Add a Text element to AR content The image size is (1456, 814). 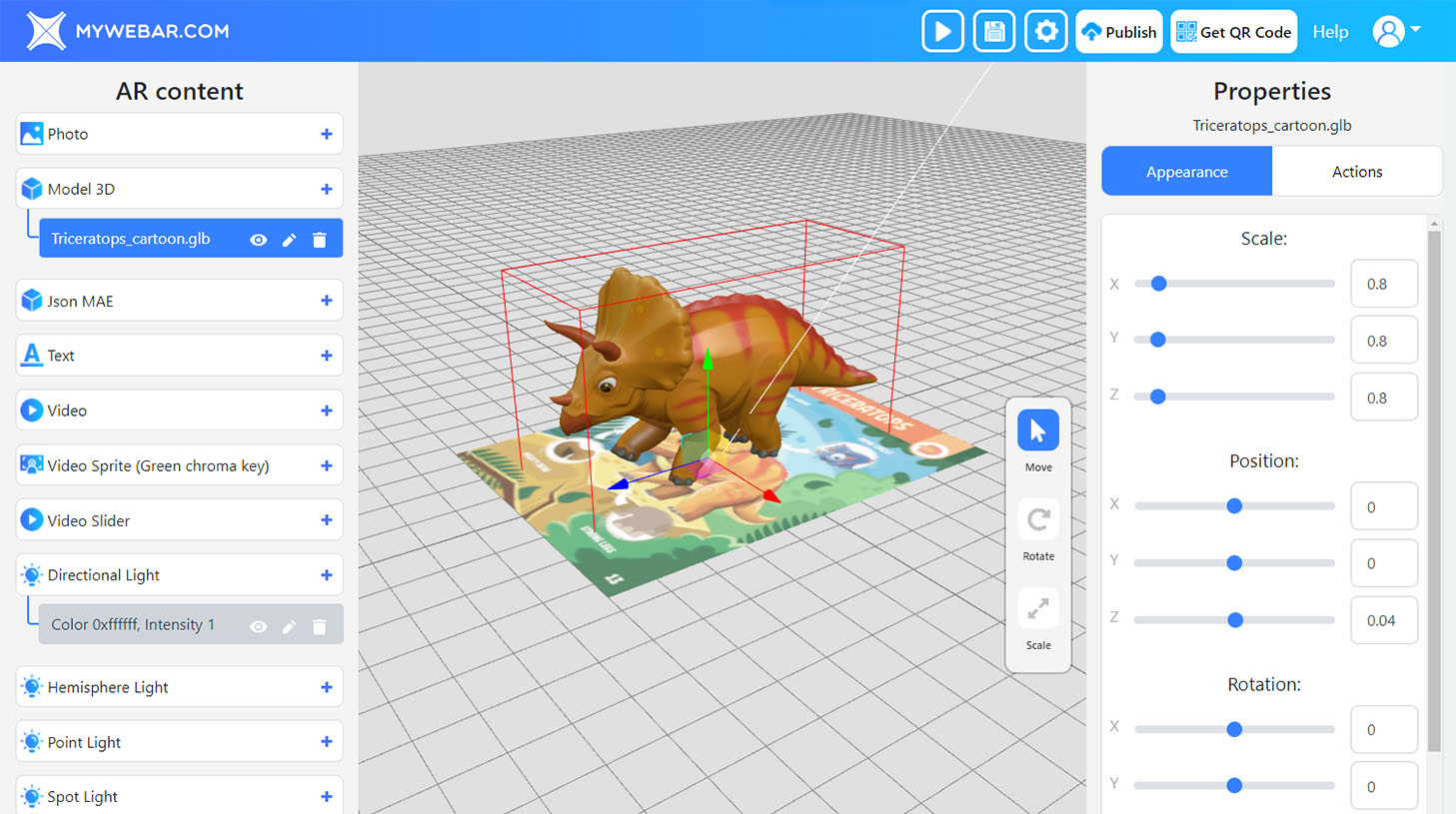[x=326, y=355]
